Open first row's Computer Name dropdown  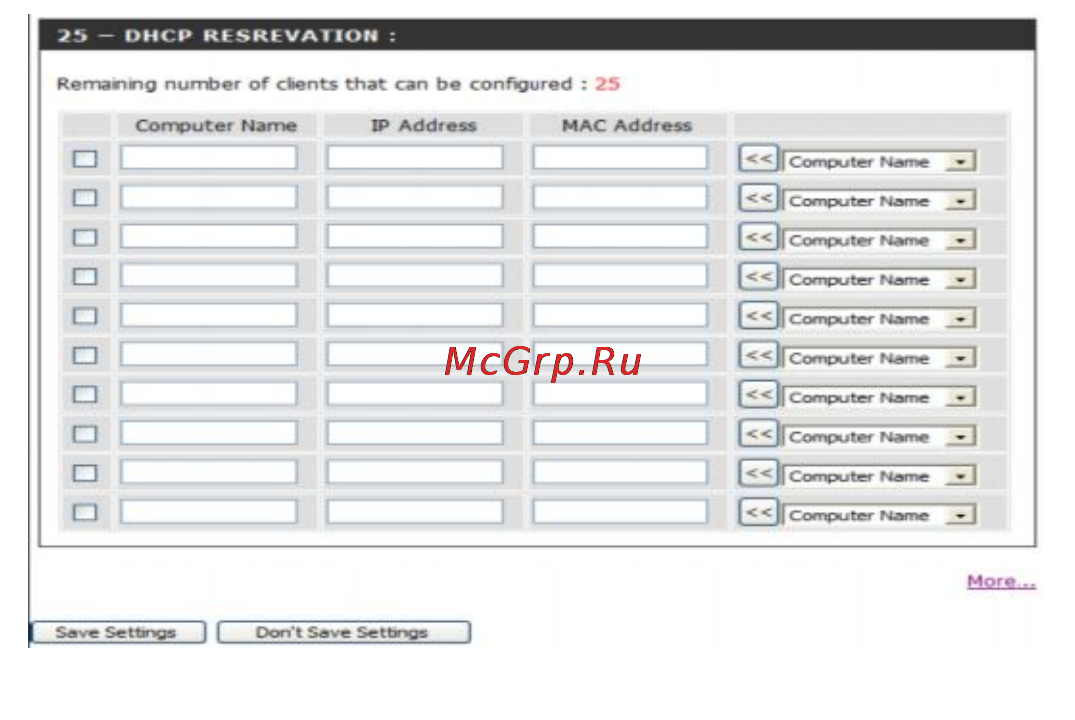click(880, 162)
